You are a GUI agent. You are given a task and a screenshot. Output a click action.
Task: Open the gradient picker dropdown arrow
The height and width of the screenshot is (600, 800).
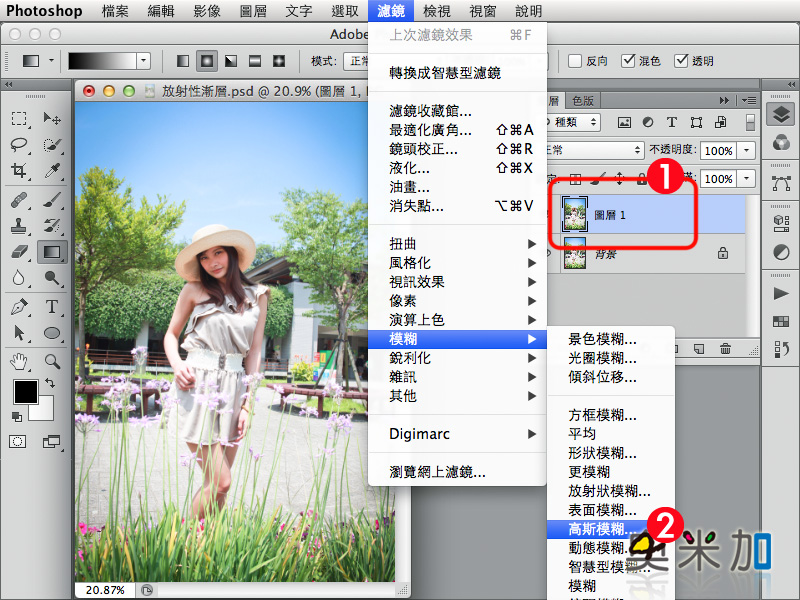coord(143,61)
